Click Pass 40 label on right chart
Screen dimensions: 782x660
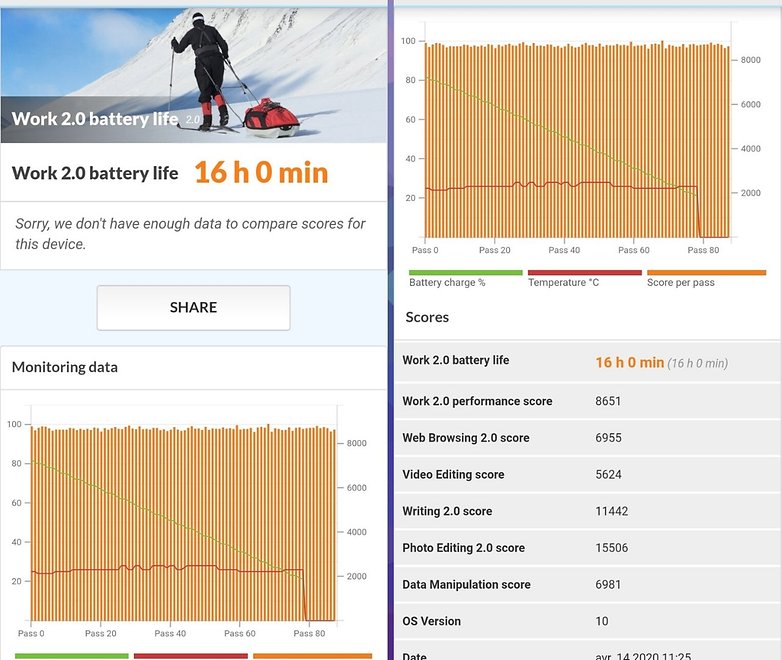pyautogui.click(x=564, y=250)
